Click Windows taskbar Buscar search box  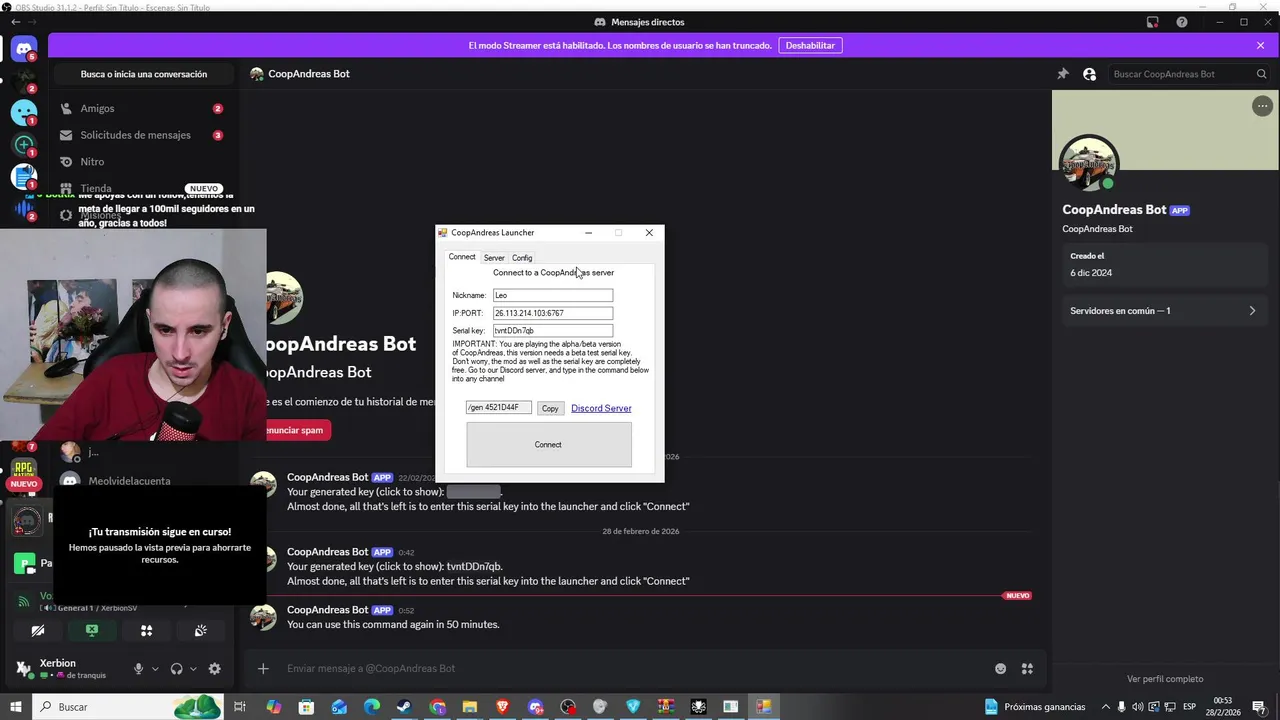click(x=128, y=707)
